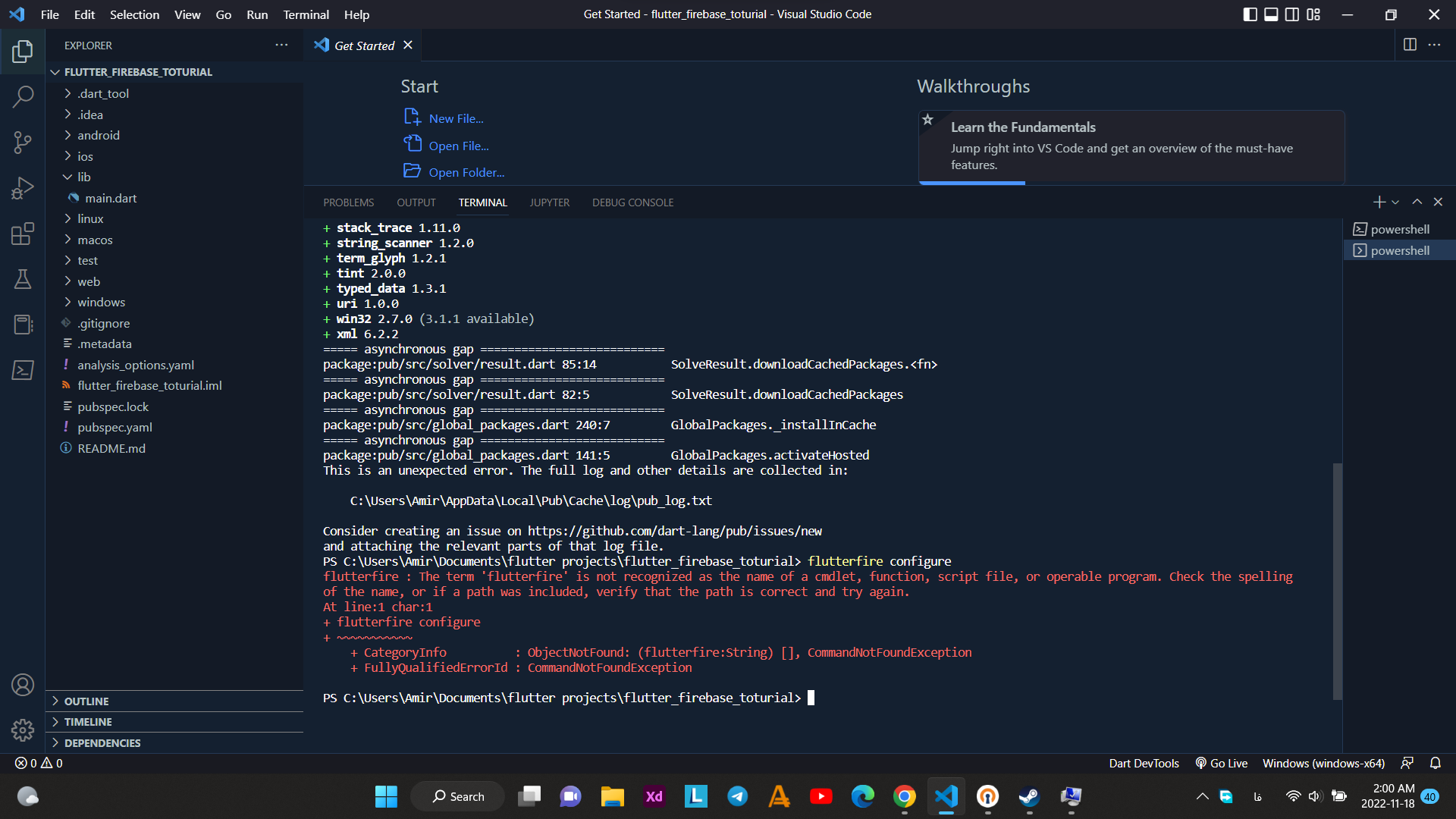Image resolution: width=1456 pixels, height=819 pixels.
Task: Expand the DEPENDENCIES section
Action: pos(174,743)
